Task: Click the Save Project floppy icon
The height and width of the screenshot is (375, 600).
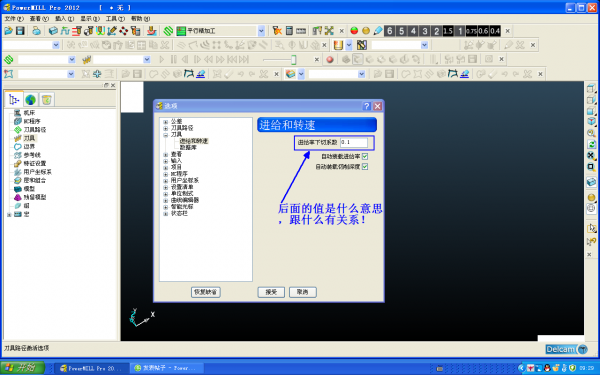Action: tap(20, 31)
